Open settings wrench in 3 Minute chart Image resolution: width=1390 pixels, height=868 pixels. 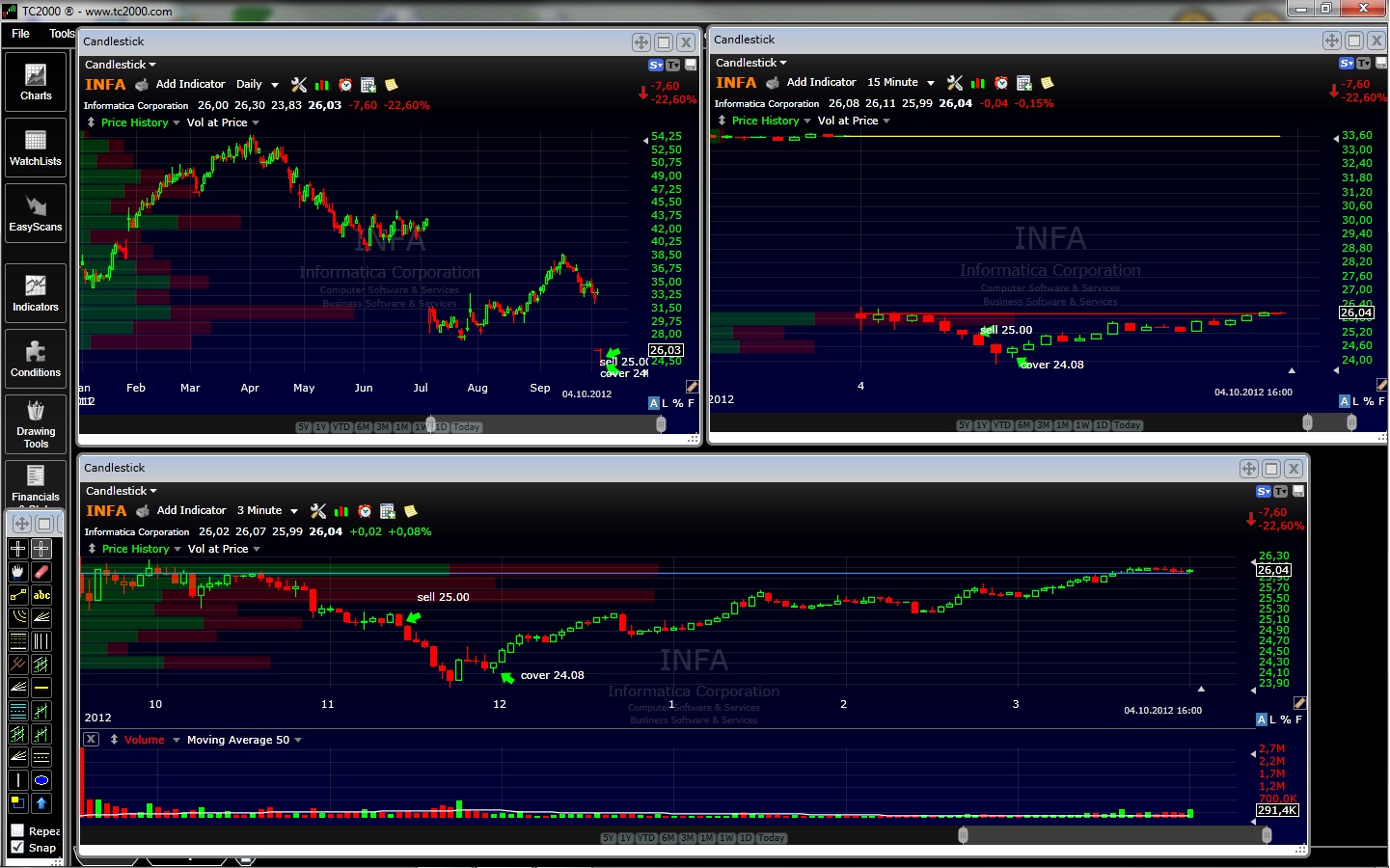coord(318,511)
